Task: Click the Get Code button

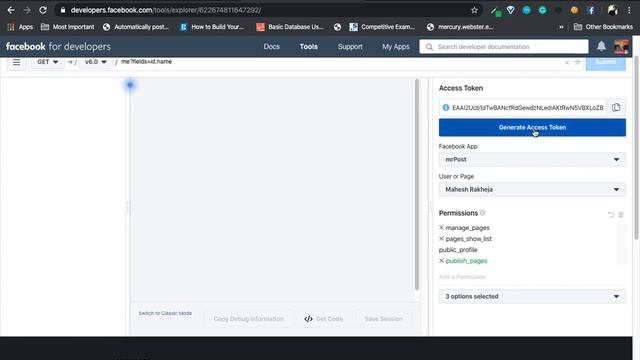Action: 323,319
